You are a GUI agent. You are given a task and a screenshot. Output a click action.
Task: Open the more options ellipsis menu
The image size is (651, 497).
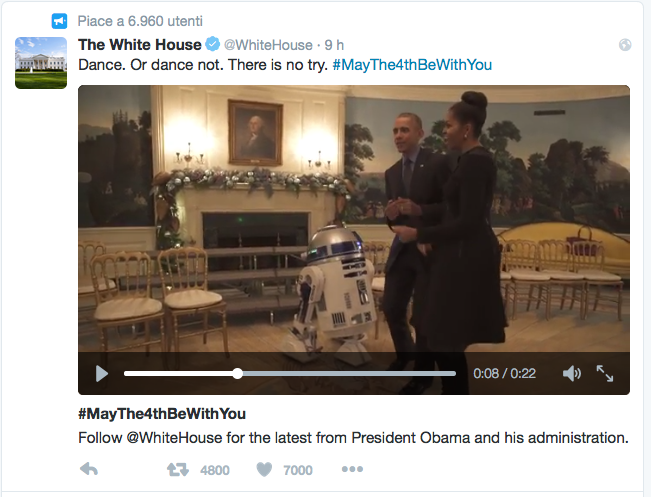click(352, 469)
